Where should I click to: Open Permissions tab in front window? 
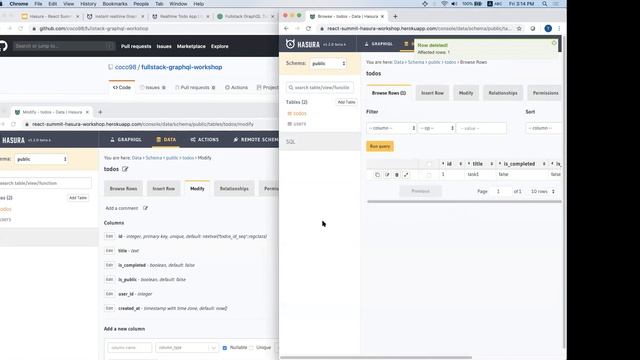(545, 93)
